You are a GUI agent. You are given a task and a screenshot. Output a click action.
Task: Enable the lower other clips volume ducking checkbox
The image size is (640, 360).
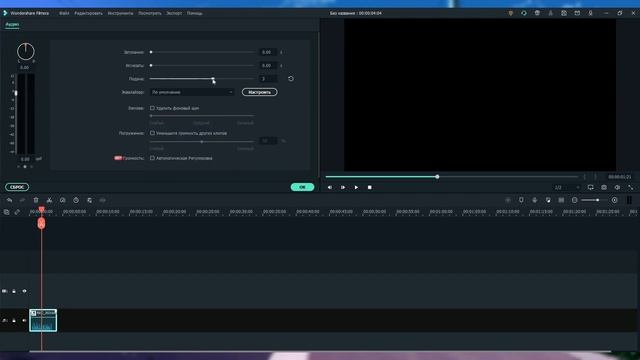pyautogui.click(x=152, y=133)
